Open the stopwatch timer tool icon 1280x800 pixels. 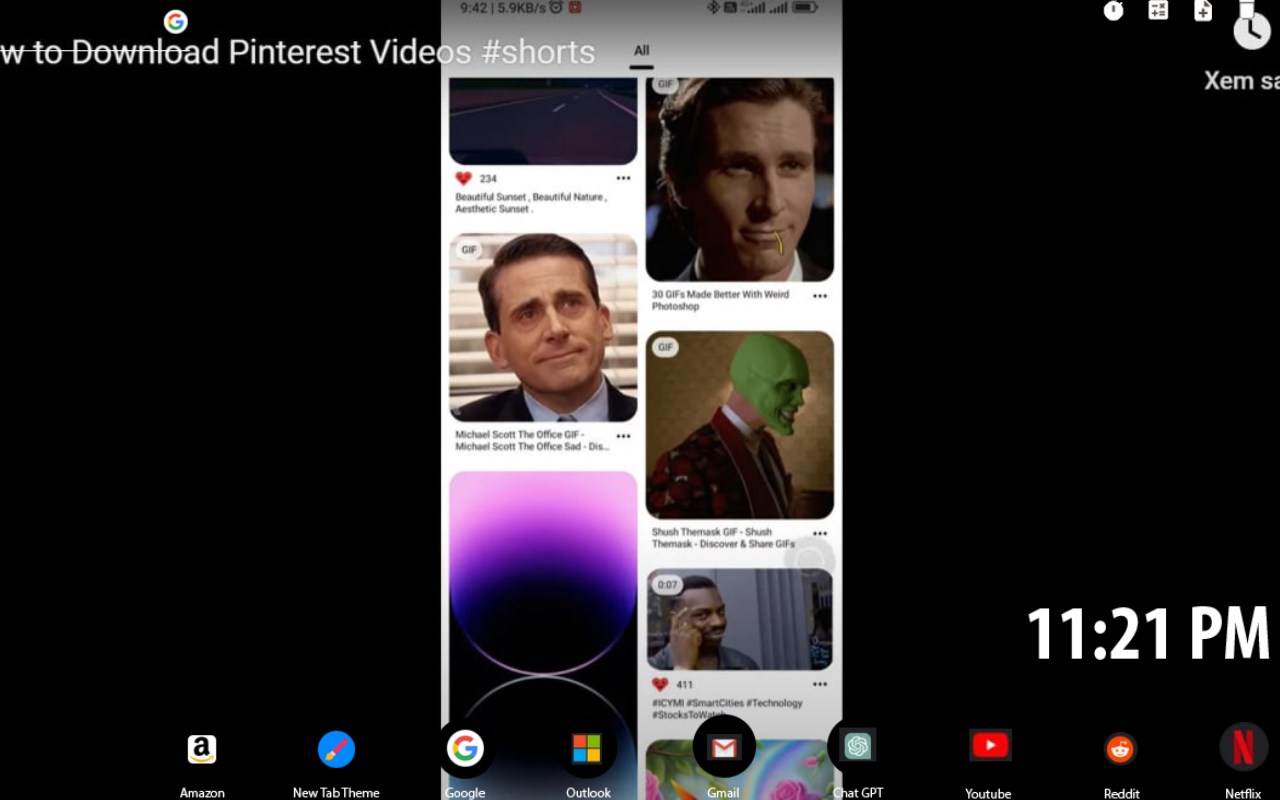pyautogui.click(x=1113, y=10)
